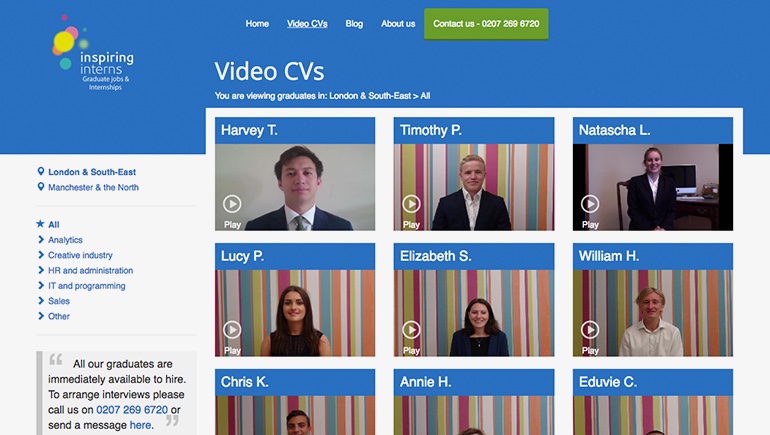The image size is (770, 435).
Task: Open Lucy P. video thumbnail
Action: pyautogui.click(x=295, y=313)
